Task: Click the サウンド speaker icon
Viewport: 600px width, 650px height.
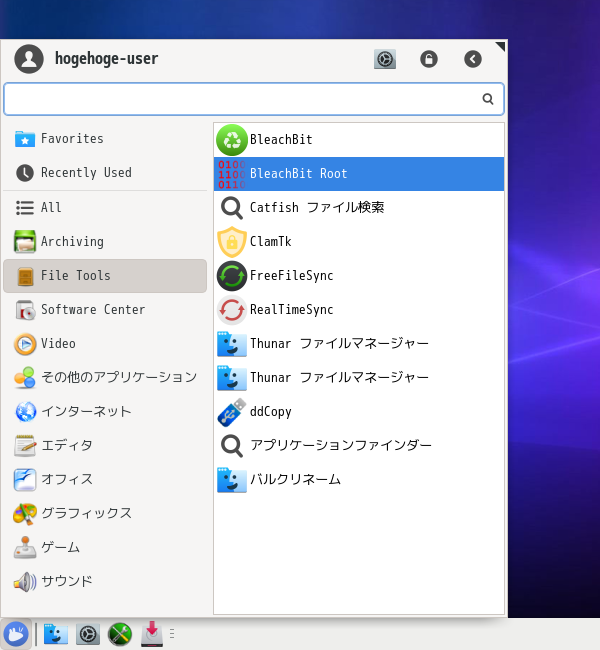Action: pos(25,582)
